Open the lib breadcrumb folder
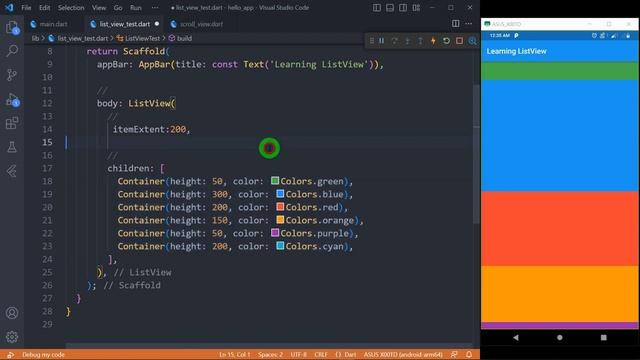 [36, 38]
